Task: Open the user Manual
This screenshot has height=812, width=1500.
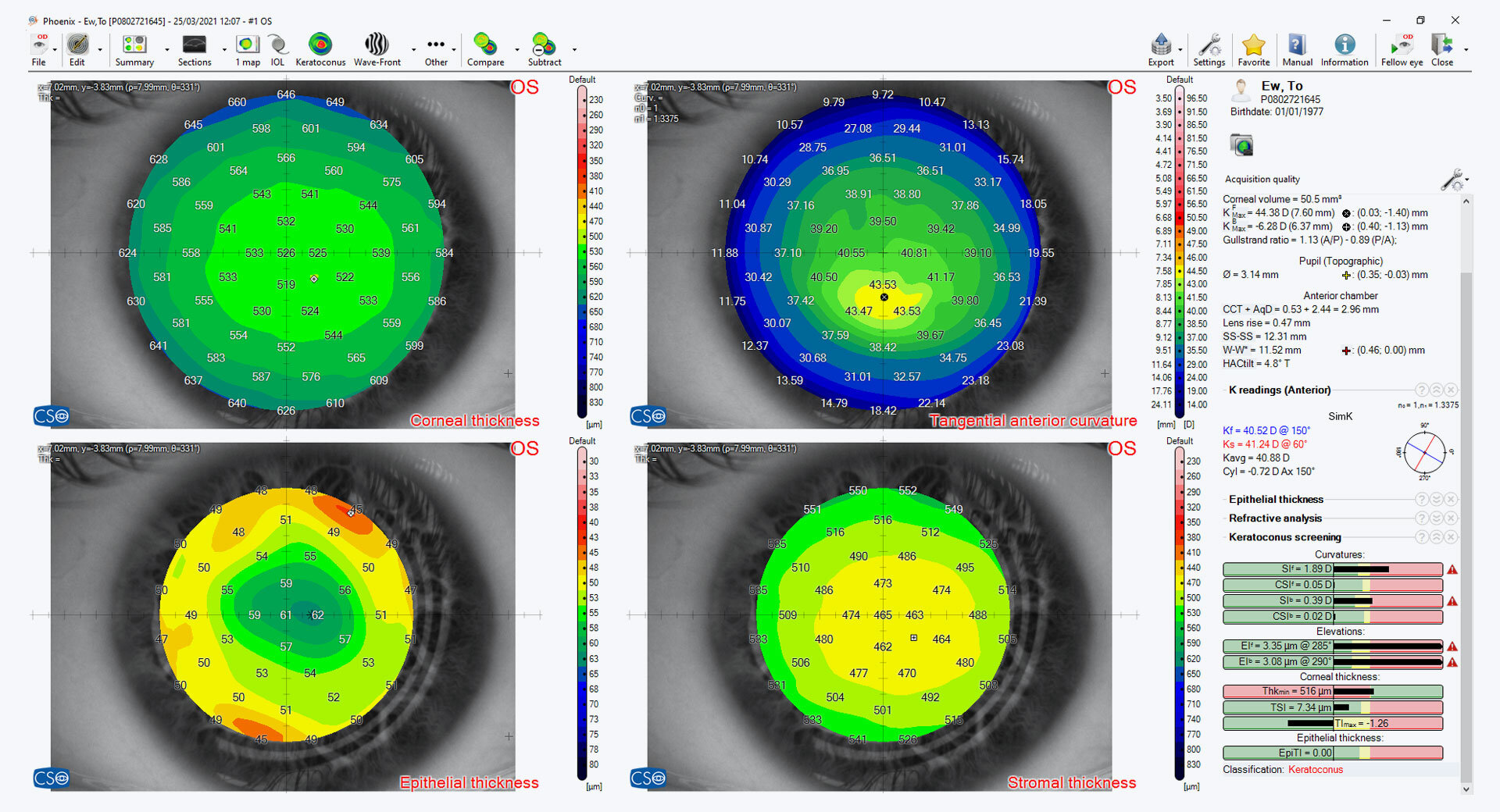Action: pyautogui.click(x=1297, y=49)
